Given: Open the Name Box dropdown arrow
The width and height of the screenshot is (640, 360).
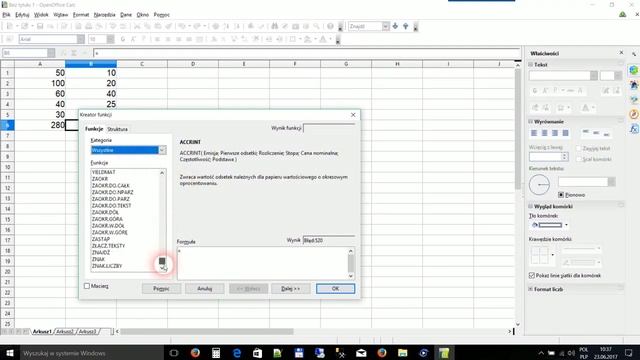Looking at the screenshot, I should tap(51, 53).
